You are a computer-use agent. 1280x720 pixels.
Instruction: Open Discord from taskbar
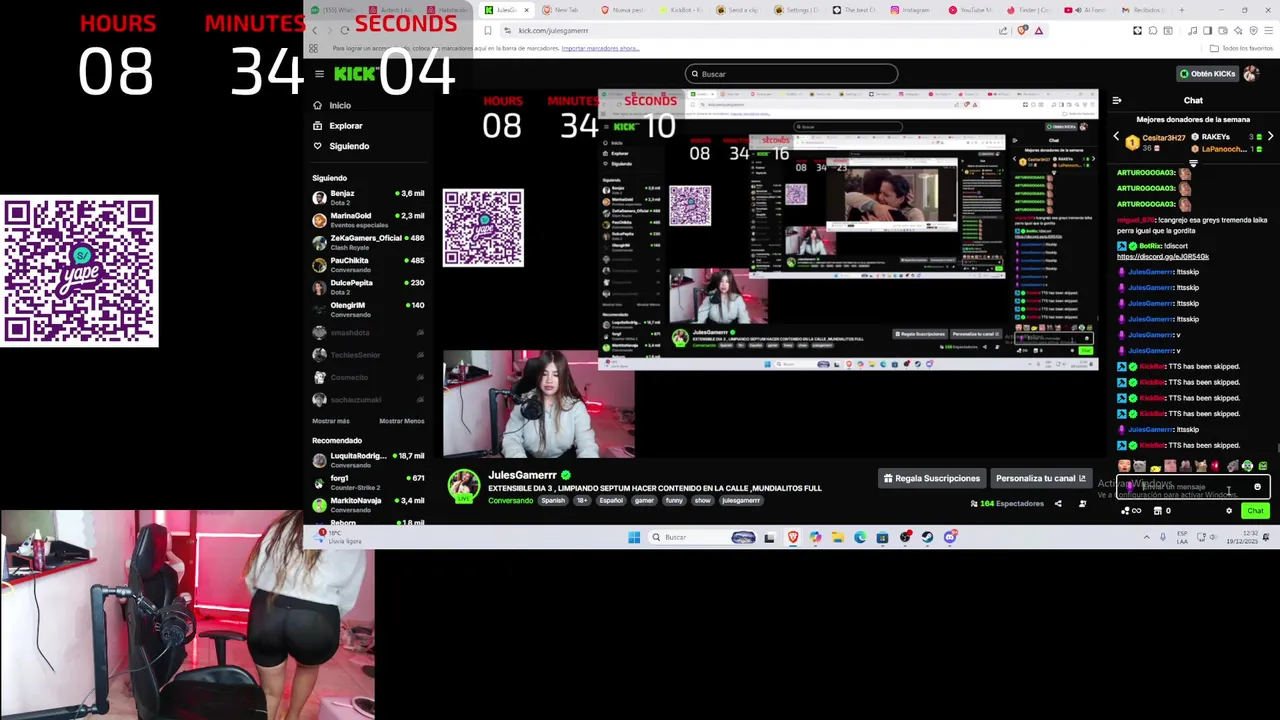point(950,537)
